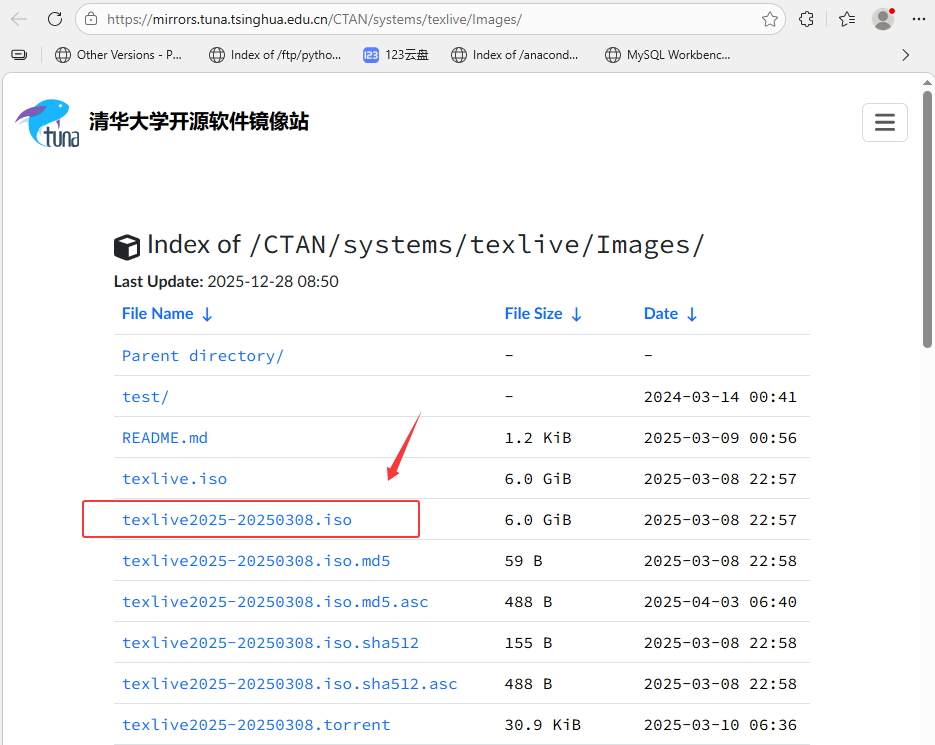
Task: Focus the browser address bar URL
Action: tap(314, 19)
